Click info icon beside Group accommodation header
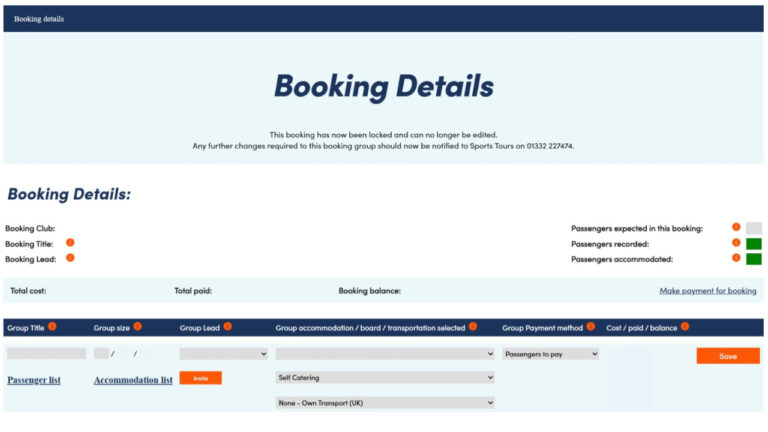This screenshot has width=768, height=432. 473,326
